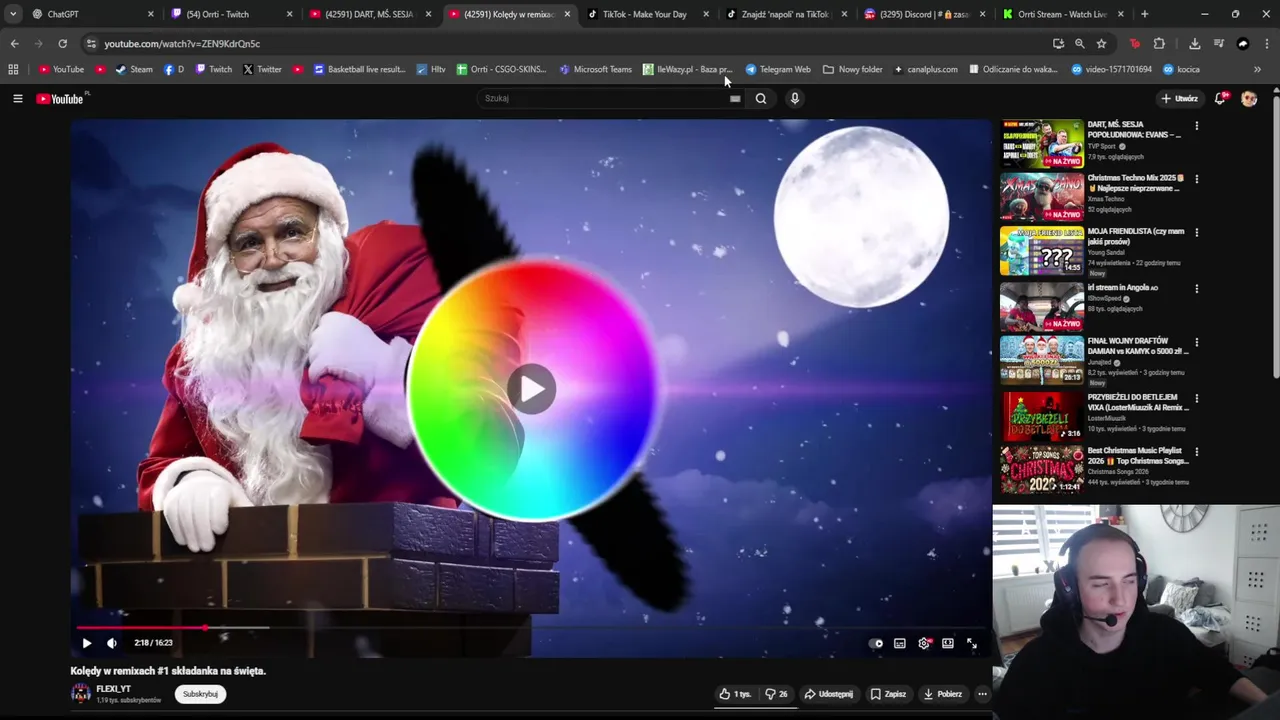This screenshot has height=720, width=1280.
Task: Open the more actions ellipsis under video
Action: pyautogui.click(x=982, y=694)
